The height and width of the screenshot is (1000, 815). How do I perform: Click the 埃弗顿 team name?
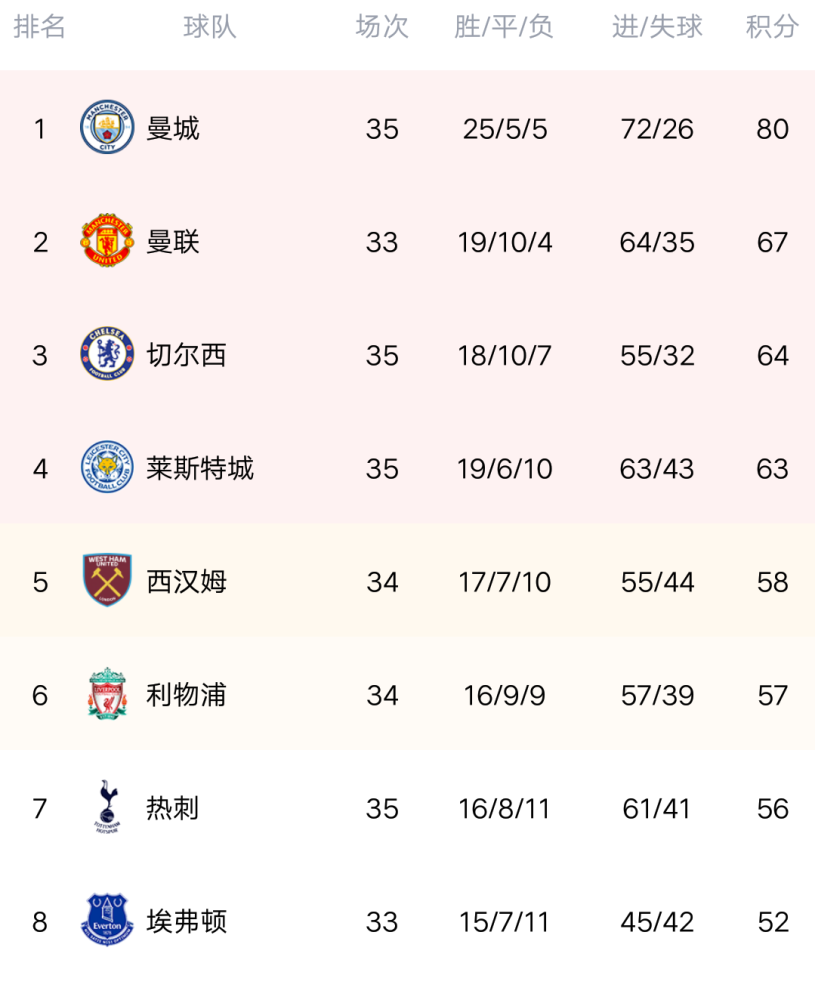(186, 922)
